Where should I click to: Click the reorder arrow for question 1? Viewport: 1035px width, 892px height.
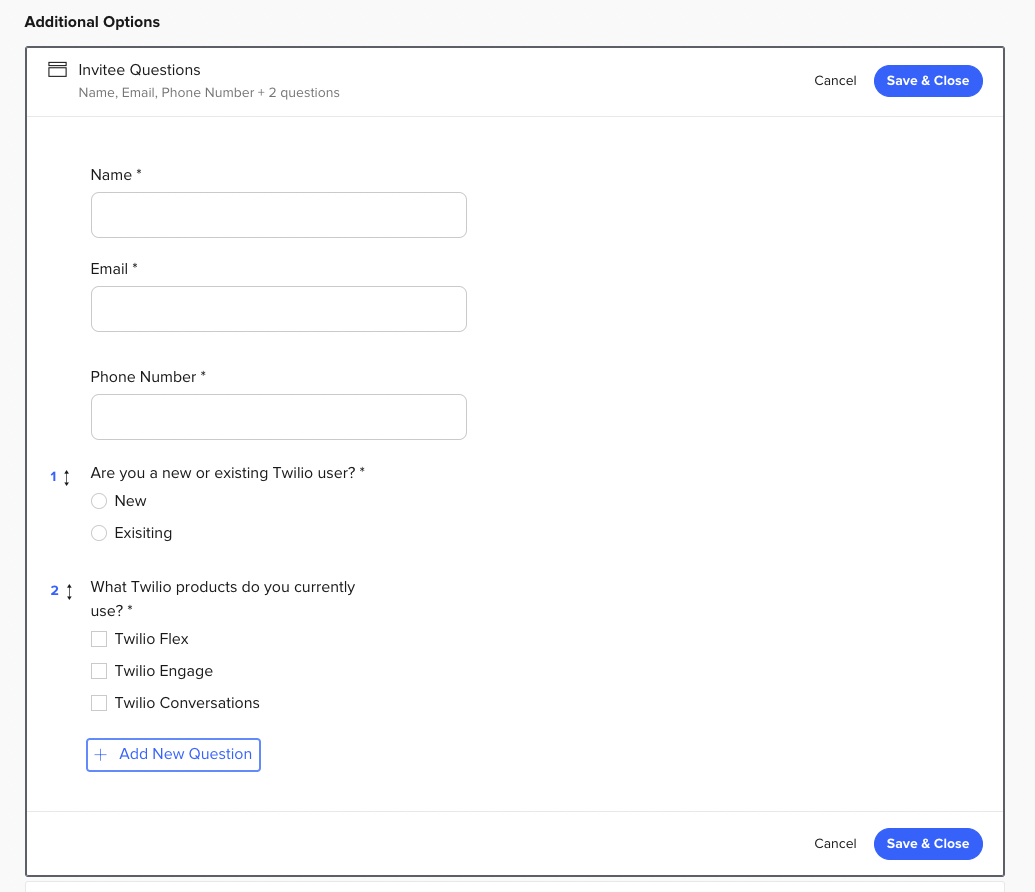67,477
